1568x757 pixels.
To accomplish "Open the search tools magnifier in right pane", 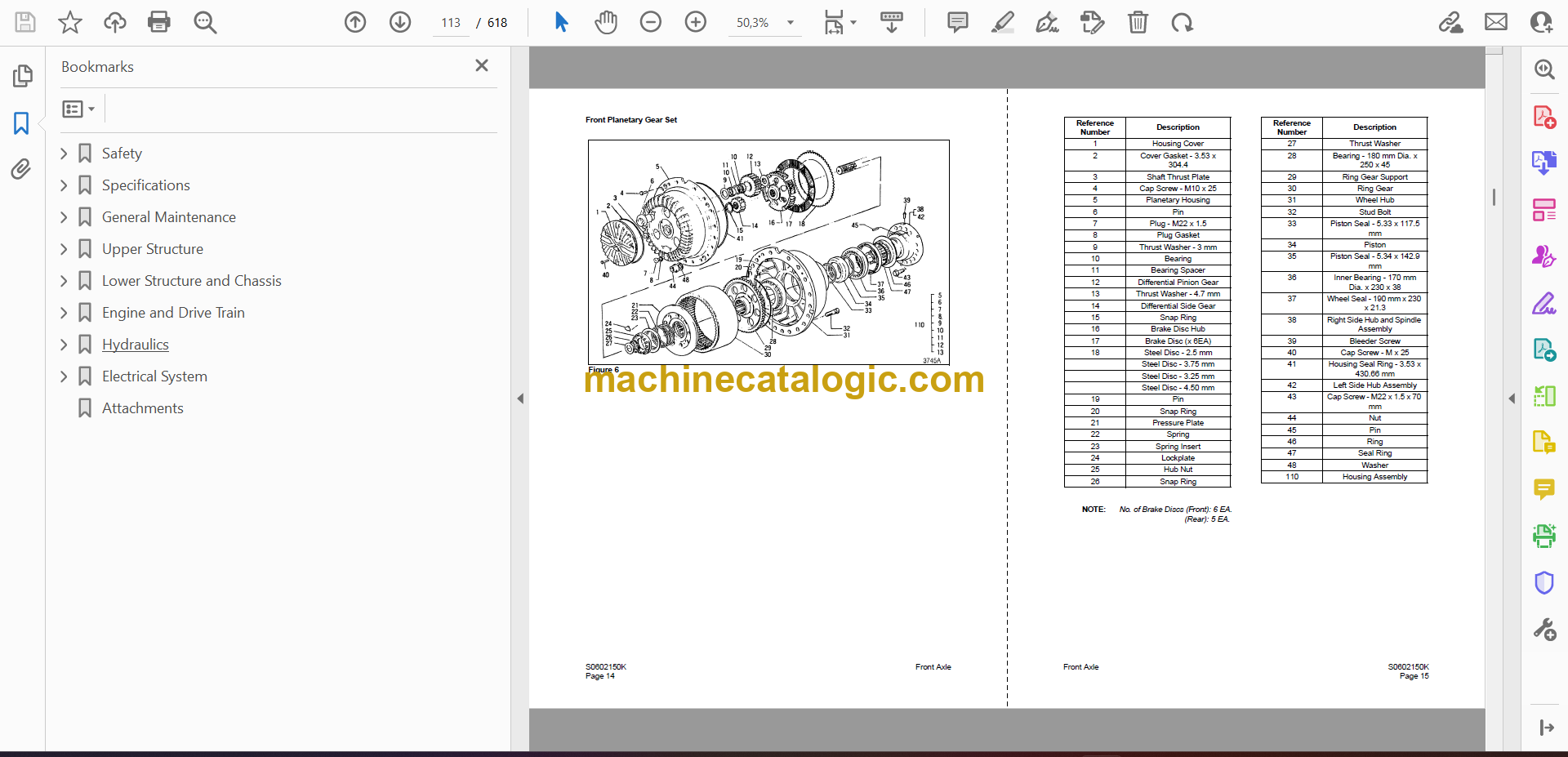I will click(1543, 69).
